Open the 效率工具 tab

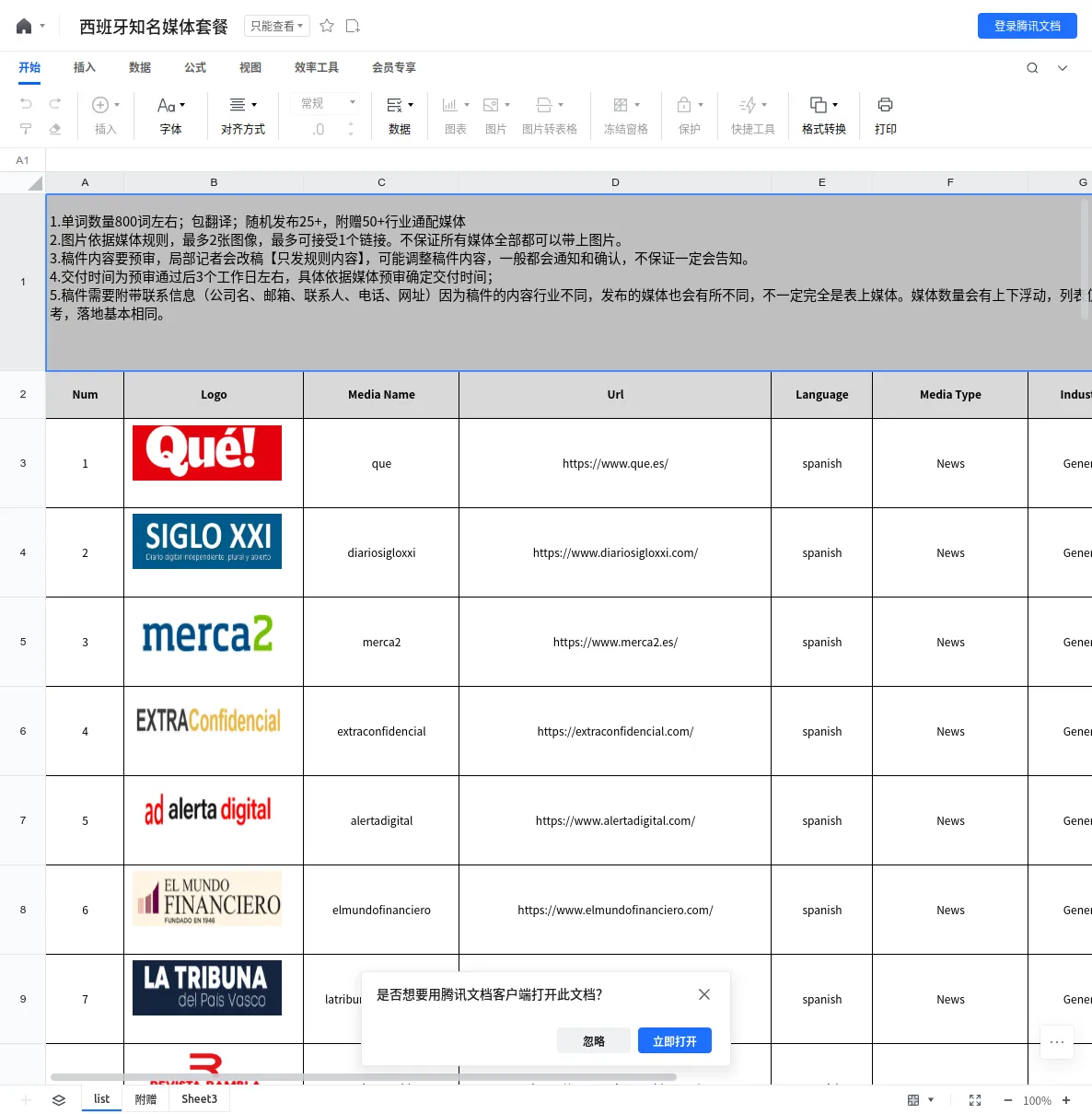pos(317,67)
